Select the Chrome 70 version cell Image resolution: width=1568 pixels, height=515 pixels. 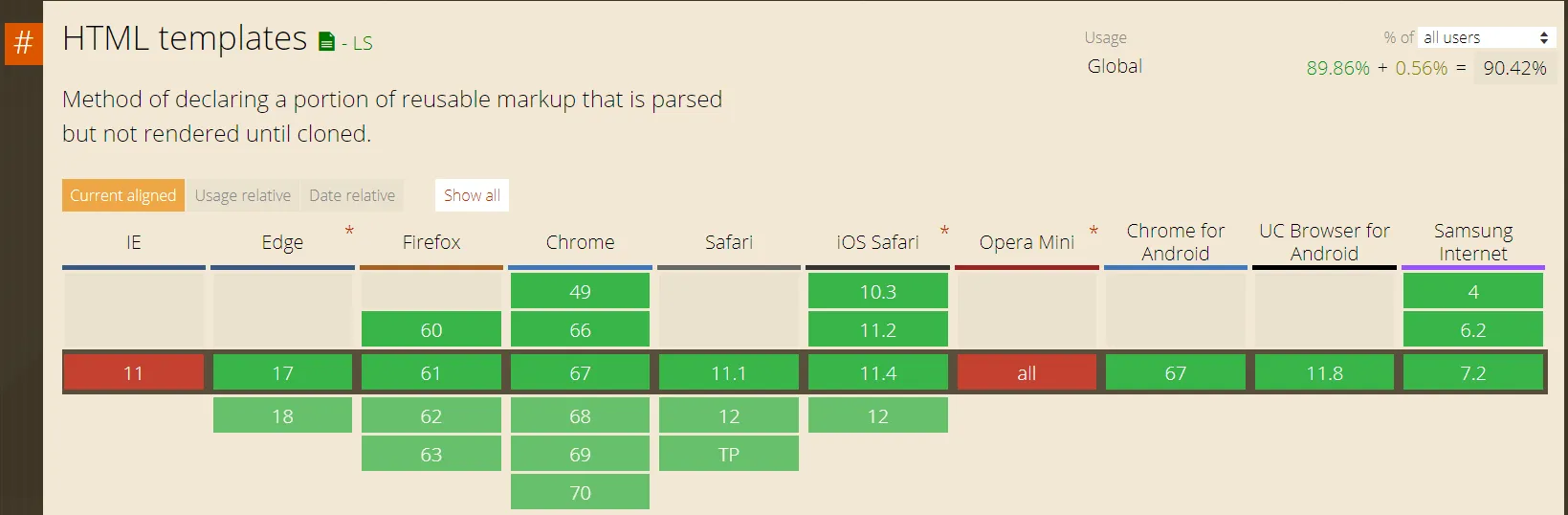[580, 492]
